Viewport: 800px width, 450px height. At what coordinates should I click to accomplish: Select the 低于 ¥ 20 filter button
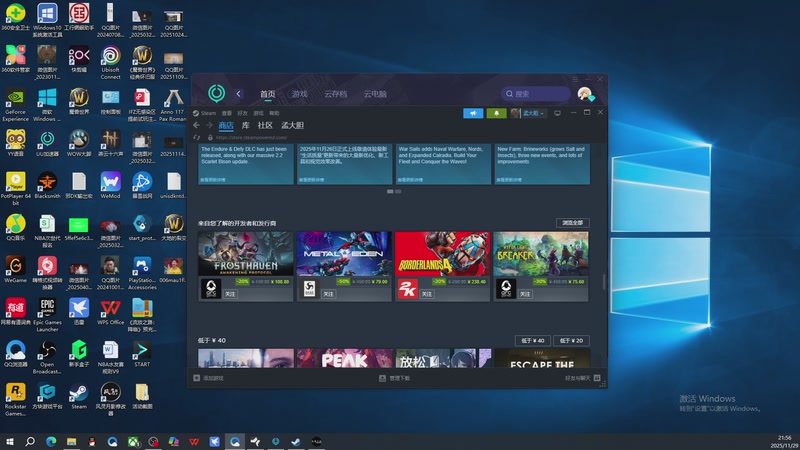coord(571,340)
